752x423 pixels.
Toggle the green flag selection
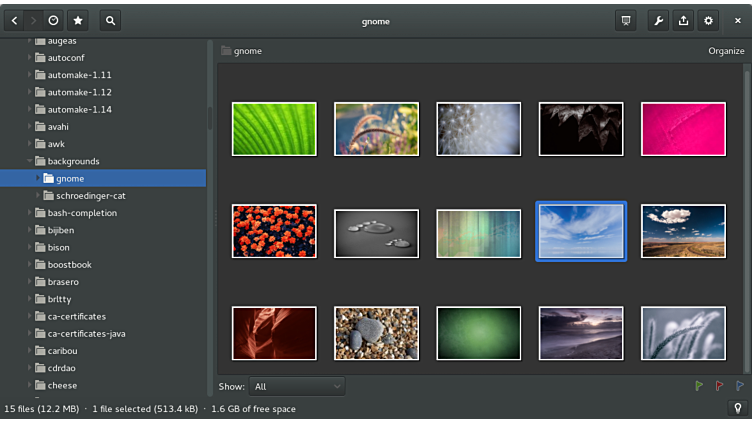pyautogui.click(x=699, y=386)
